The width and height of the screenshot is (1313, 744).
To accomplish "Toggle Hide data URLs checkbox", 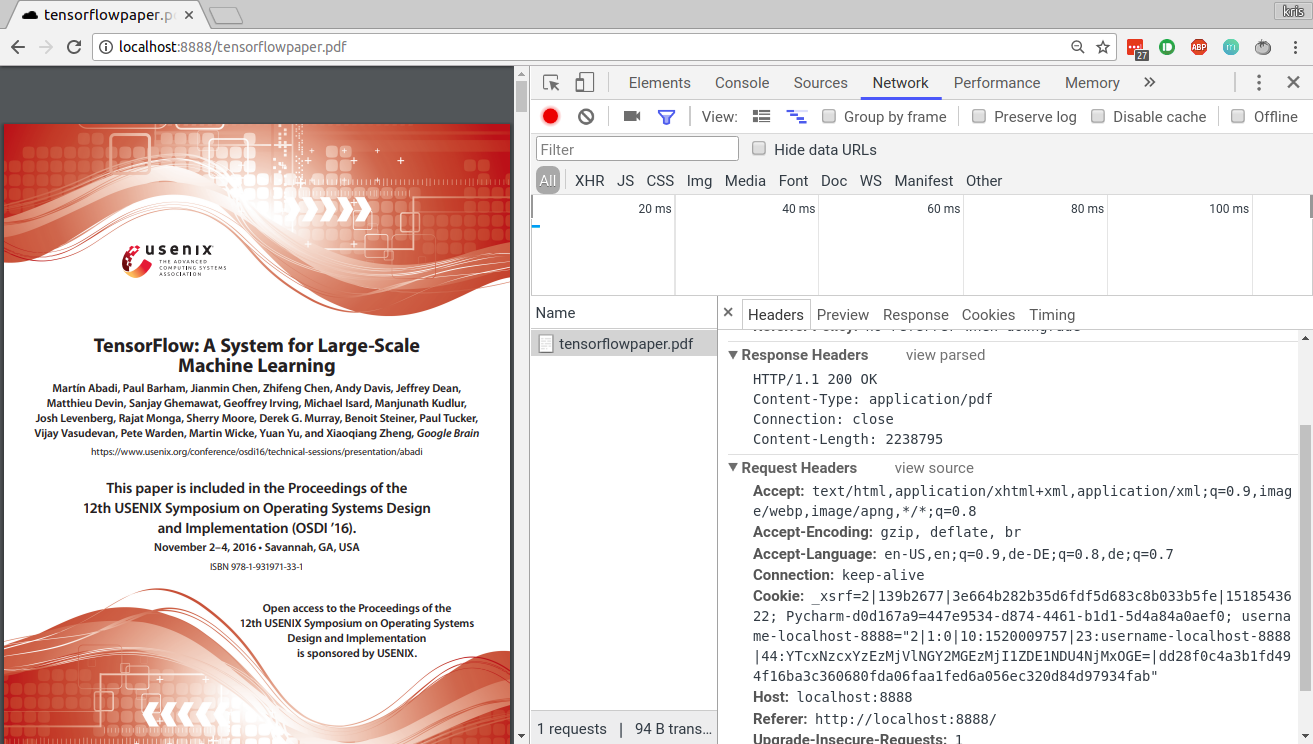I will [759, 148].
